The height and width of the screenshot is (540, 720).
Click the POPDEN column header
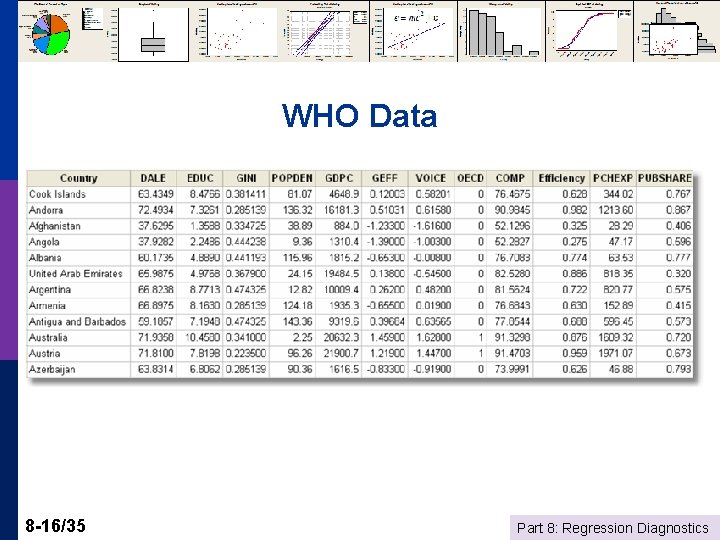coord(292,178)
